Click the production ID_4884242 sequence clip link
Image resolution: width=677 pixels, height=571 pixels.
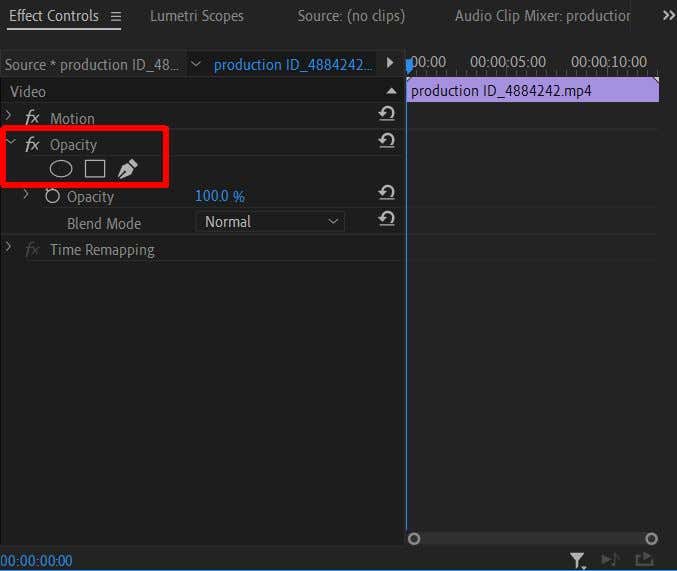[292, 64]
